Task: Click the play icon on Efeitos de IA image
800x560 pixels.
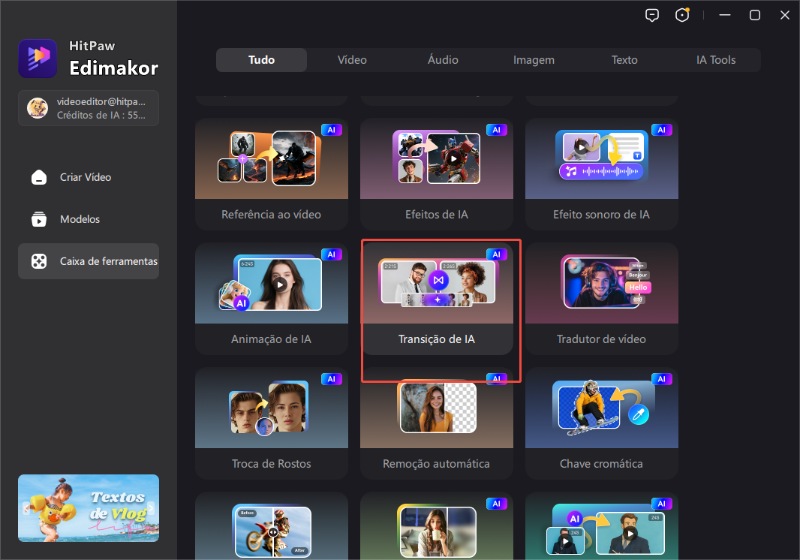Action: click(x=453, y=159)
